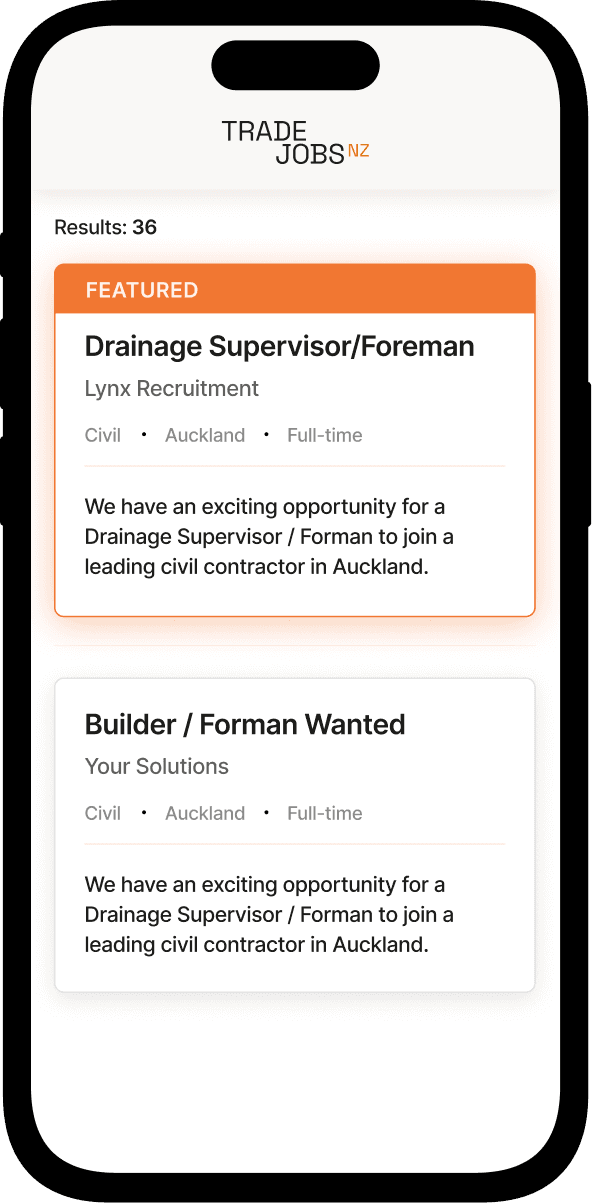Tap the orange FEATURED banner
This screenshot has height=1203, width=592.
coord(295,290)
